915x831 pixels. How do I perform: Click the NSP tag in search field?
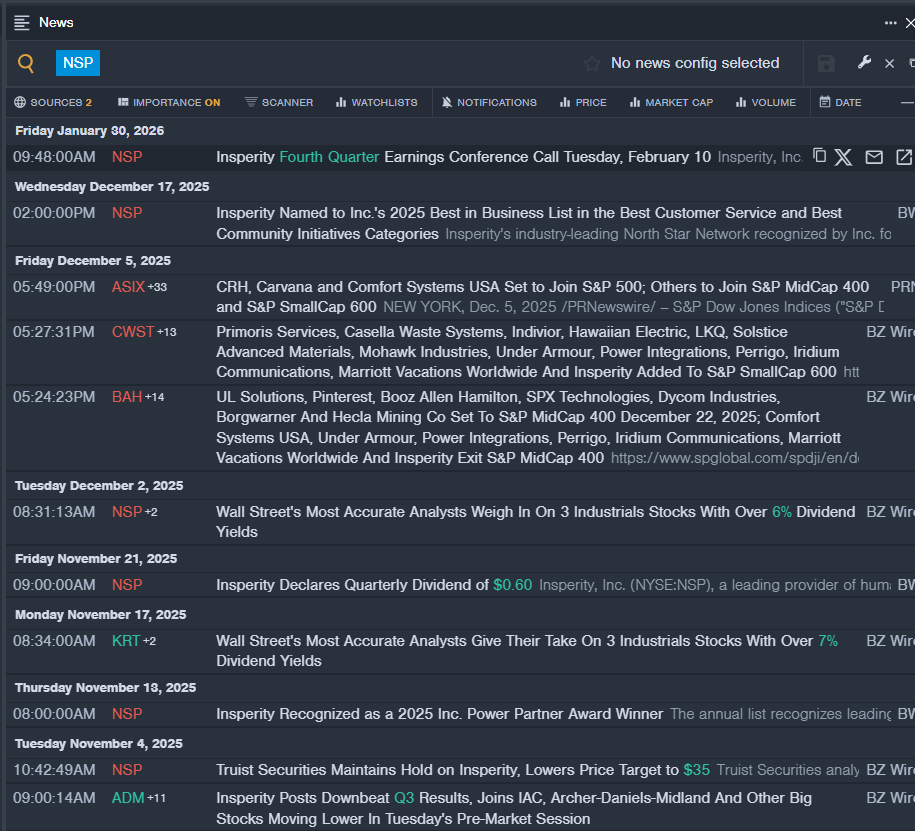coord(78,64)
